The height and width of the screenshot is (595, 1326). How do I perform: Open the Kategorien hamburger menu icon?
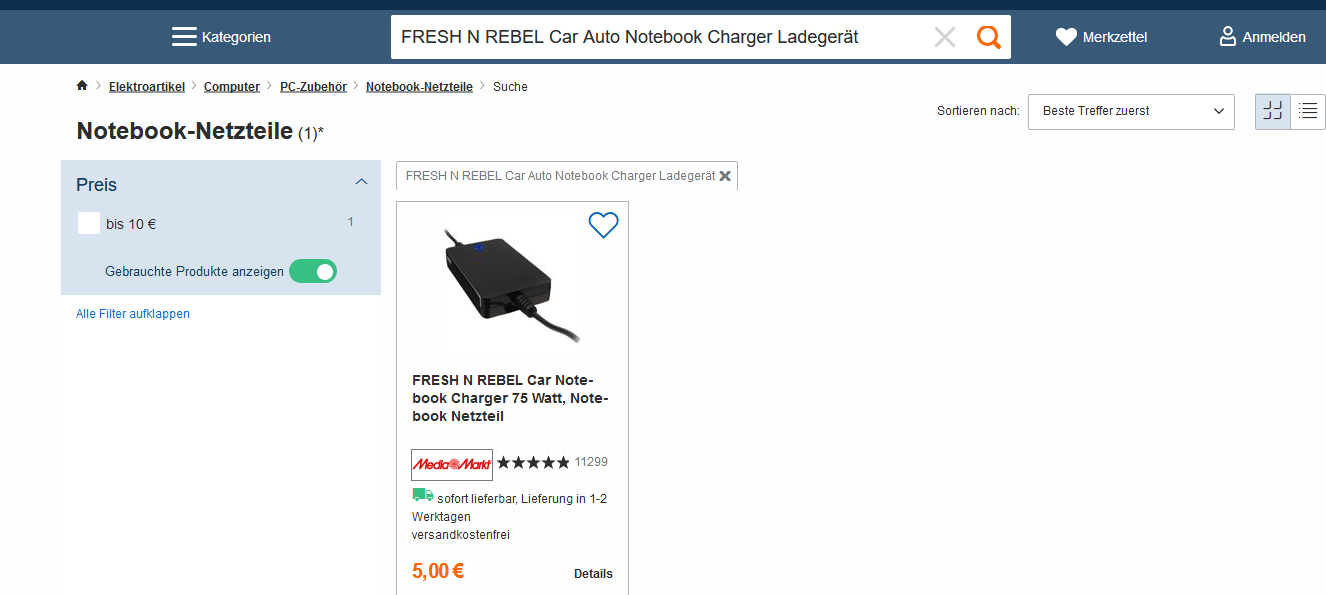tap(184, 37)
